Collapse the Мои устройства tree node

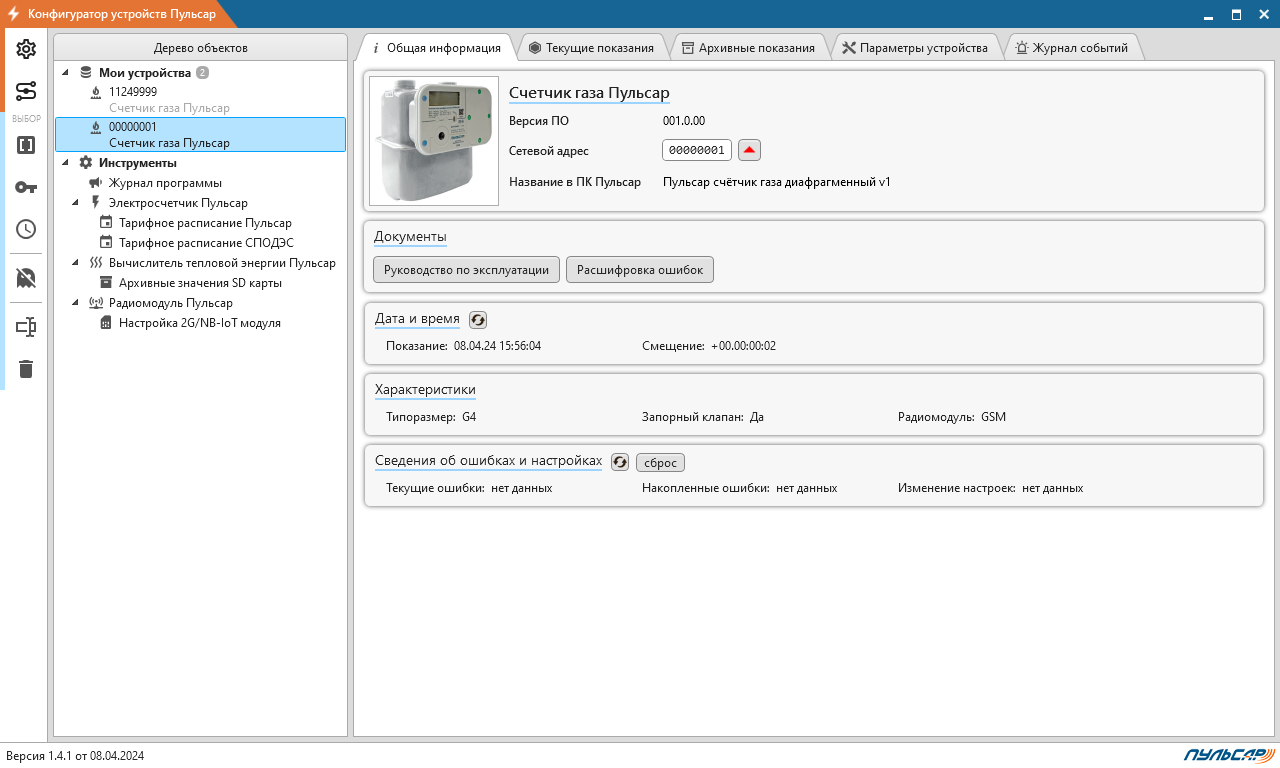pos(66,73)
